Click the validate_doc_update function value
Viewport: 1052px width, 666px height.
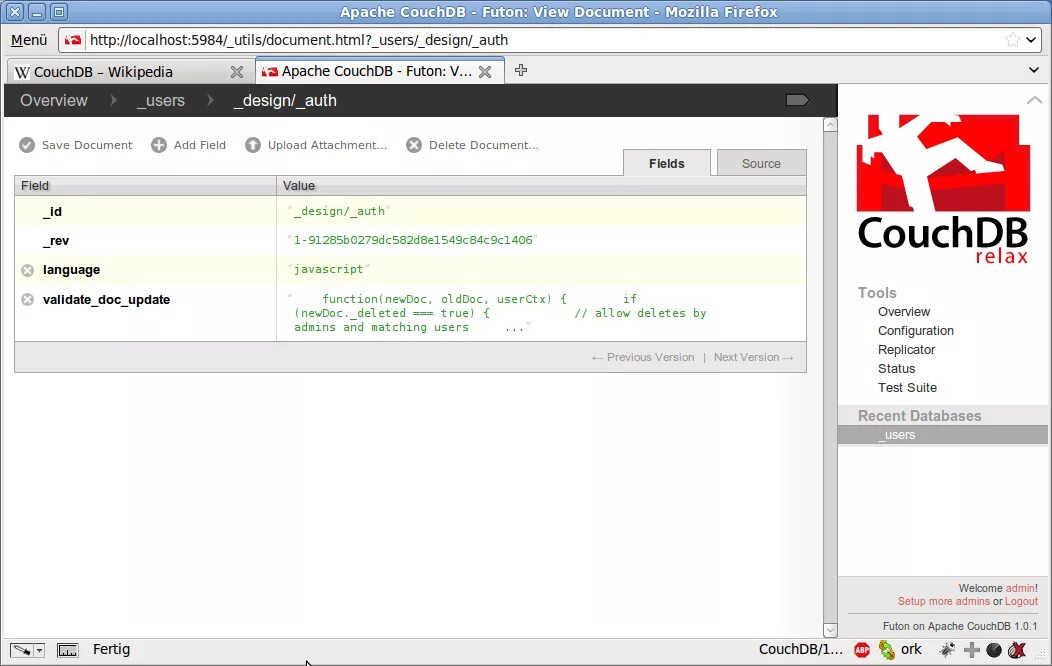tap(496, 313)
